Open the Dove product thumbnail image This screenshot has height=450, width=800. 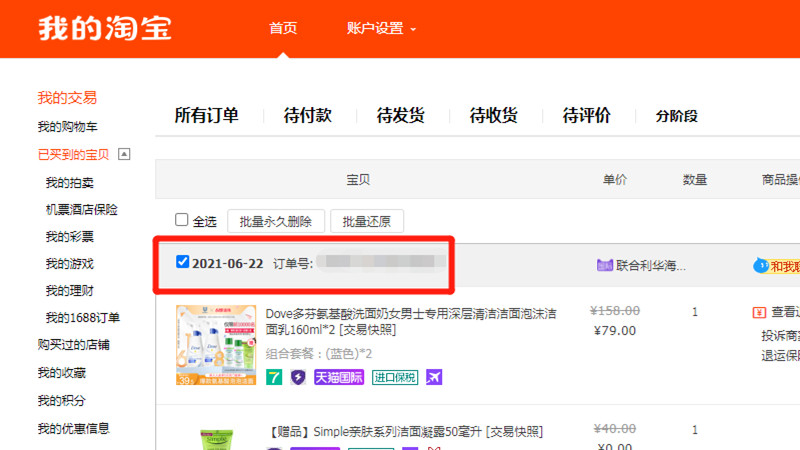216,345
